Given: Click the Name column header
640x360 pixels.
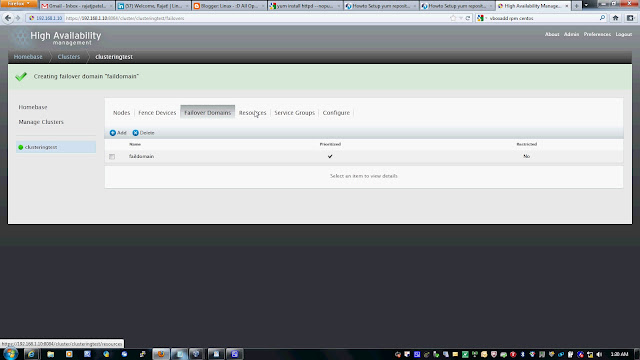Looking at the screenshot, I should click(135, 144).
